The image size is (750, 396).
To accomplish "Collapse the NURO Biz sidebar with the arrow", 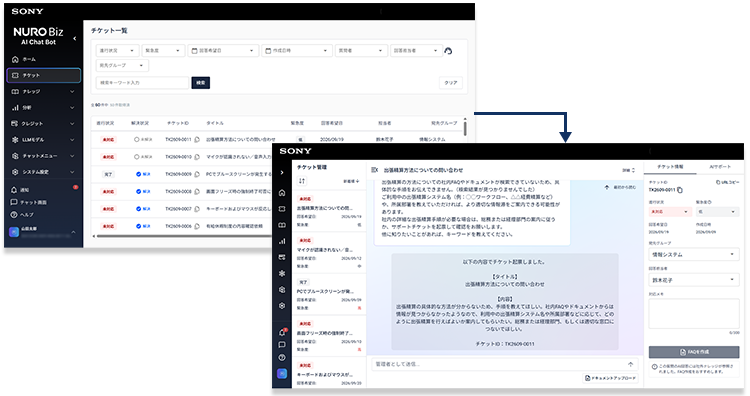I will (x=74, y=38).
